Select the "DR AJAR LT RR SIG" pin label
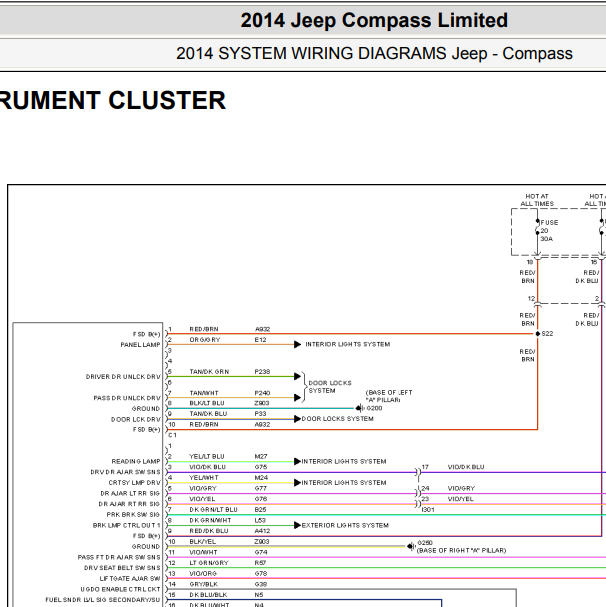The height and width of the screenshot is (607, 606). coord(130,493)
